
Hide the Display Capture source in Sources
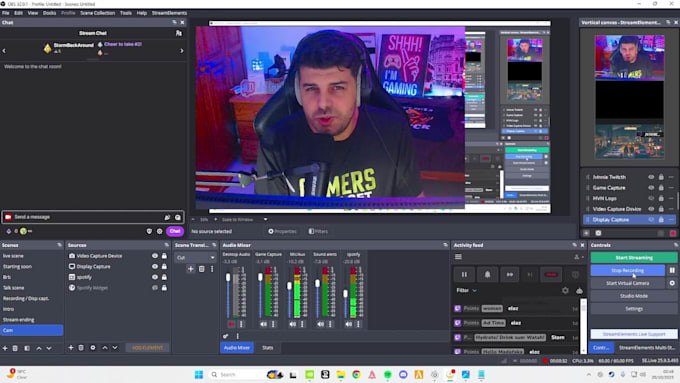(155, 266)
